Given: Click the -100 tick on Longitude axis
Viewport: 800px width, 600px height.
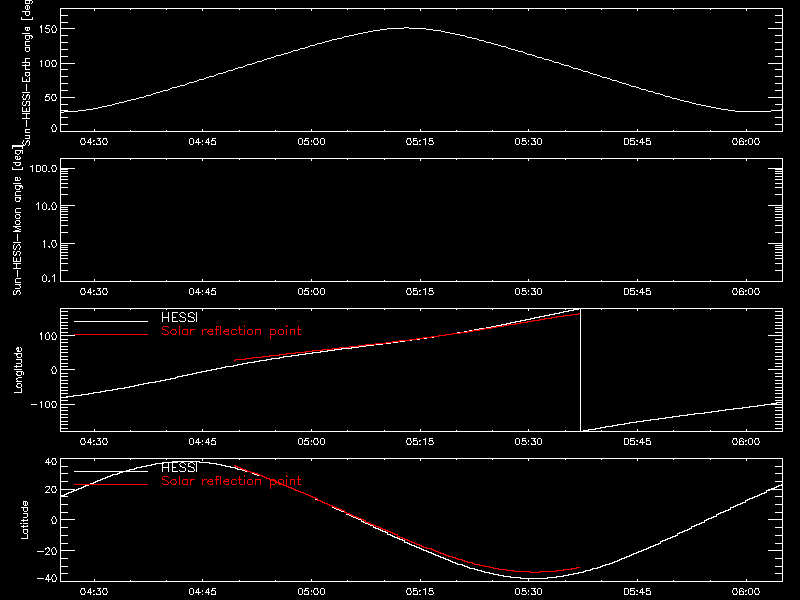Looking at the screenshot, I should [x=44, y=404].
